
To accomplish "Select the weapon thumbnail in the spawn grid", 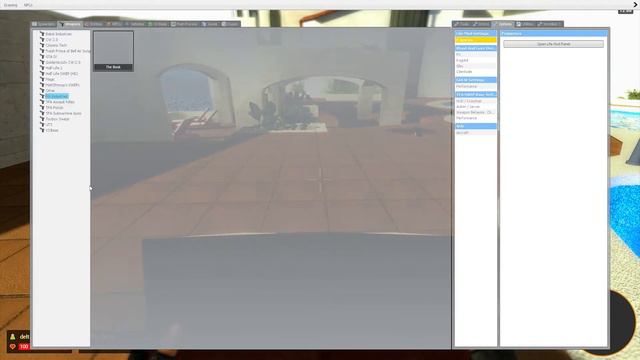I will [113, 51].
